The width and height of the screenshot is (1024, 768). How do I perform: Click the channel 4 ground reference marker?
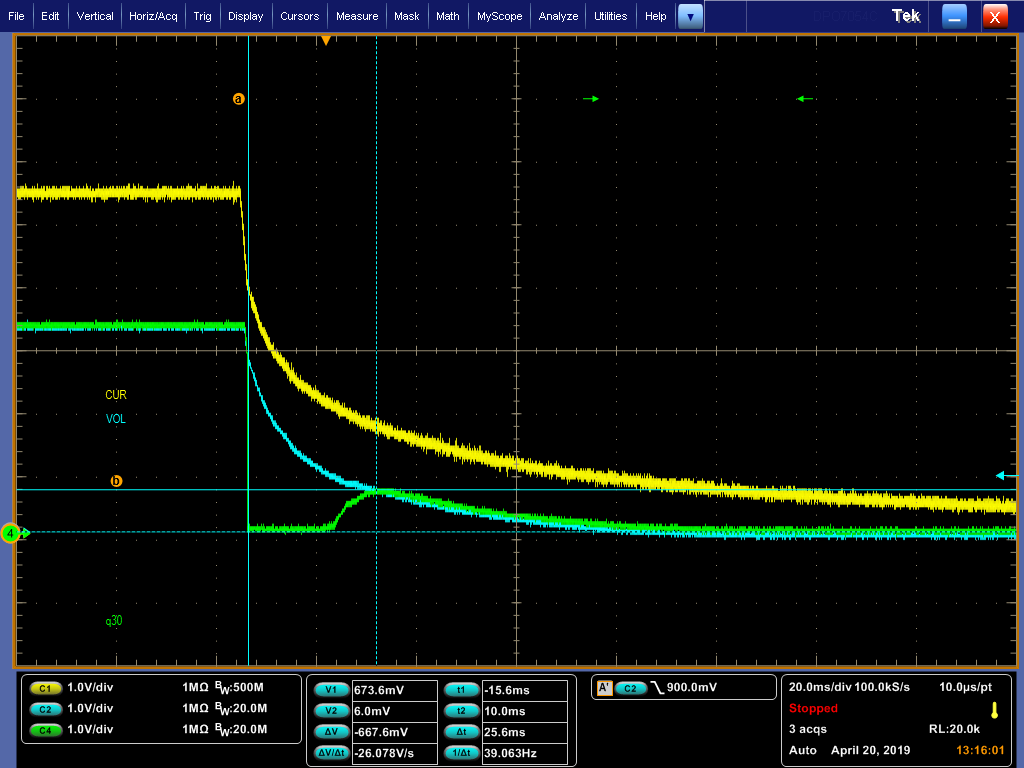coord(12,533)
